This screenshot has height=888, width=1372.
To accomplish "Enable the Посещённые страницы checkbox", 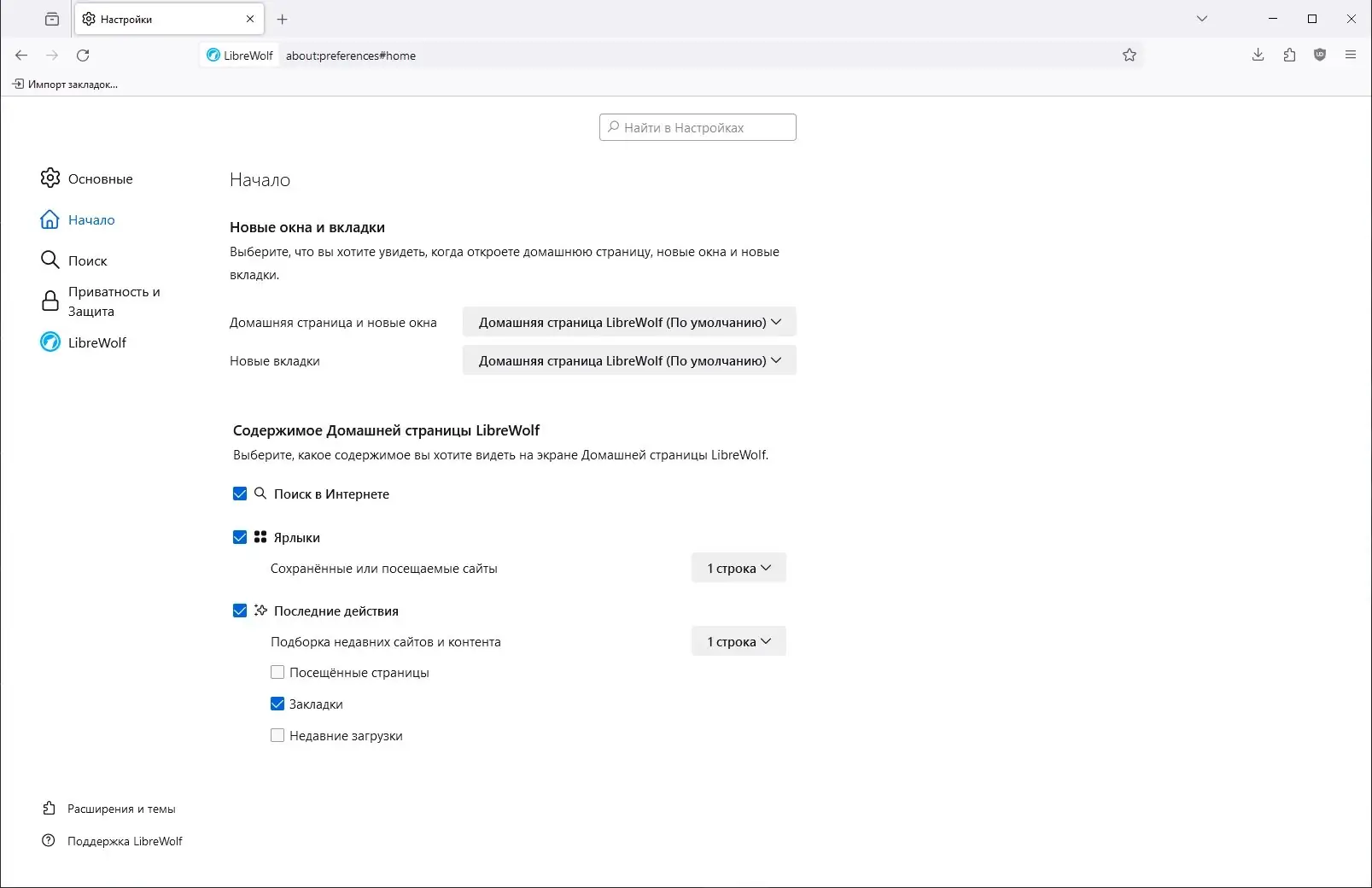I will 277,672.
